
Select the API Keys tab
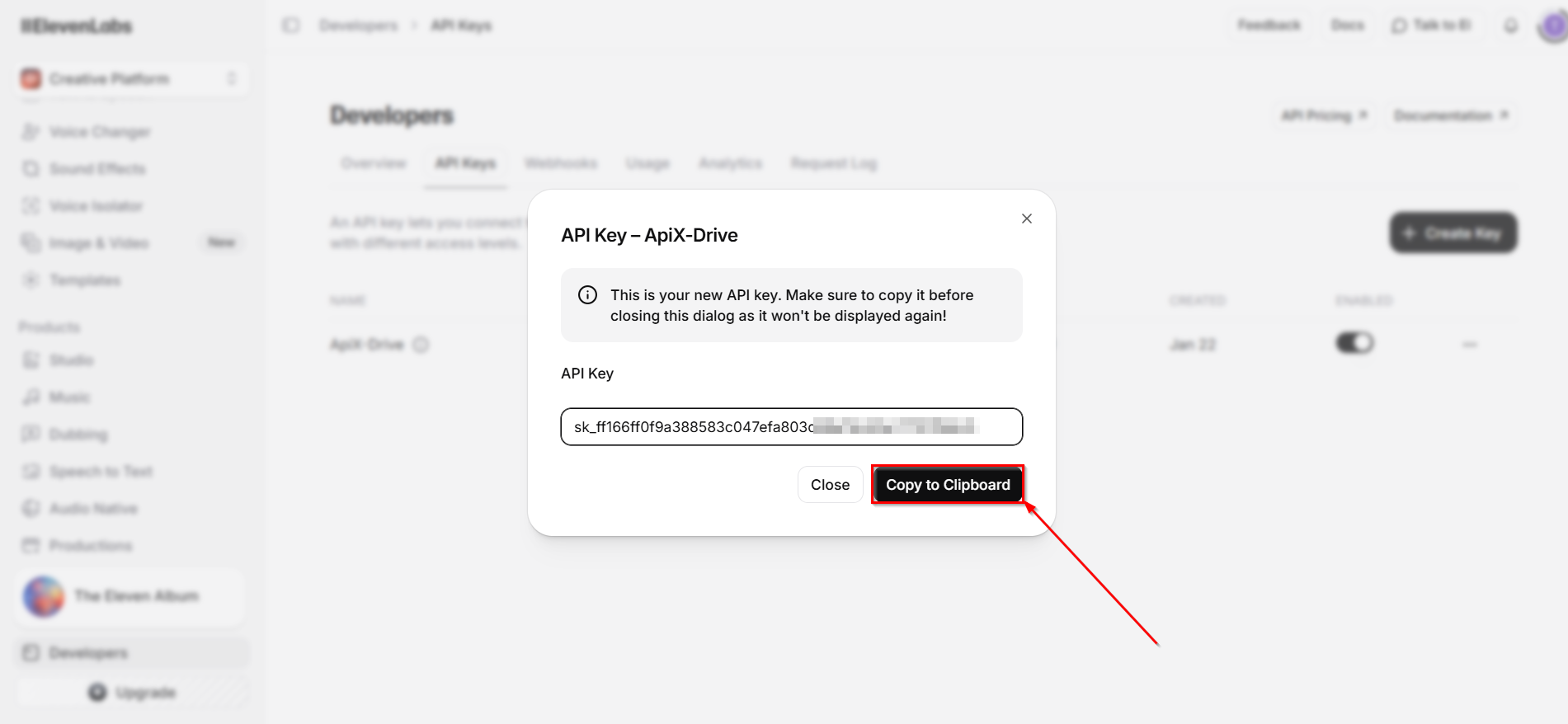465,163
